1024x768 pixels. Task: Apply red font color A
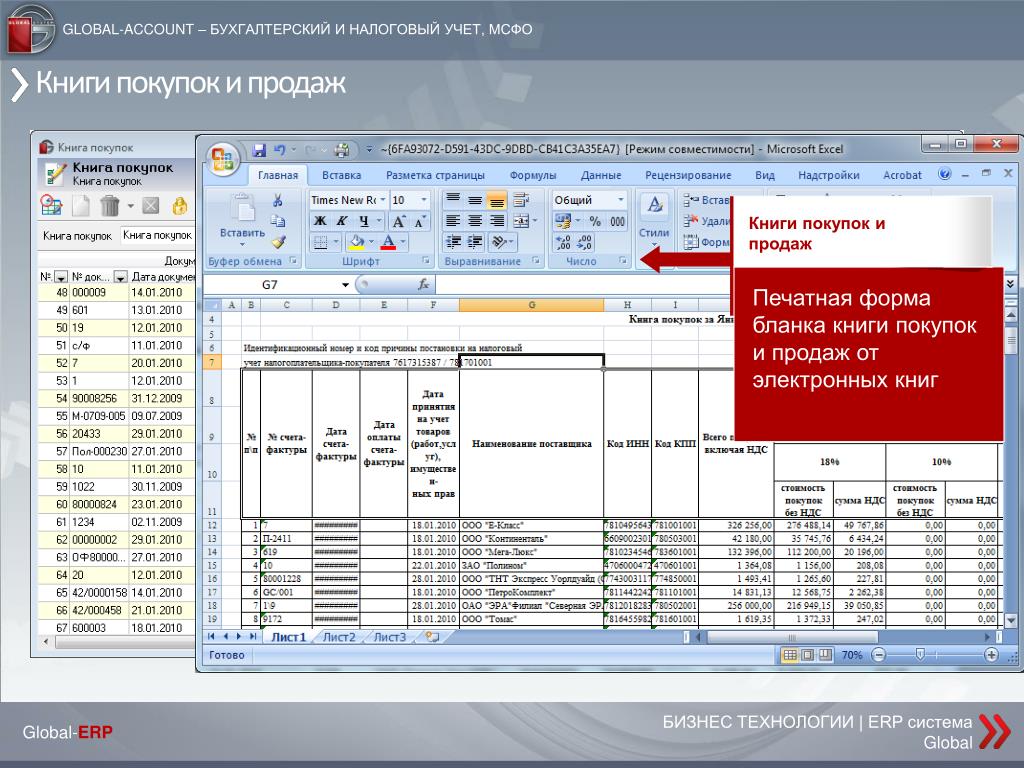click(x=388, y=242)
